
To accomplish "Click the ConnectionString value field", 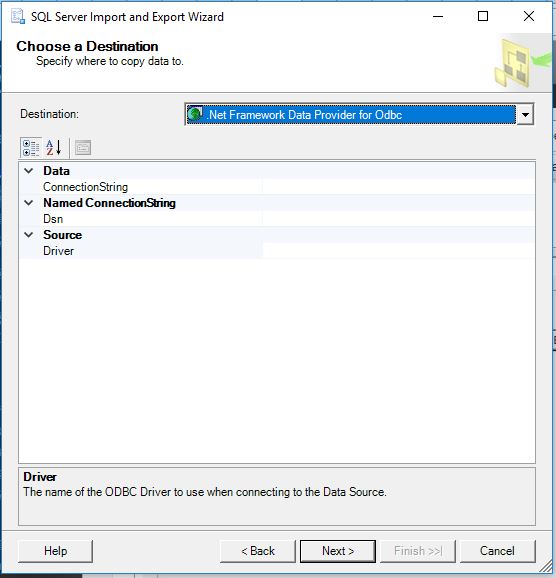I will pos(399,187).
